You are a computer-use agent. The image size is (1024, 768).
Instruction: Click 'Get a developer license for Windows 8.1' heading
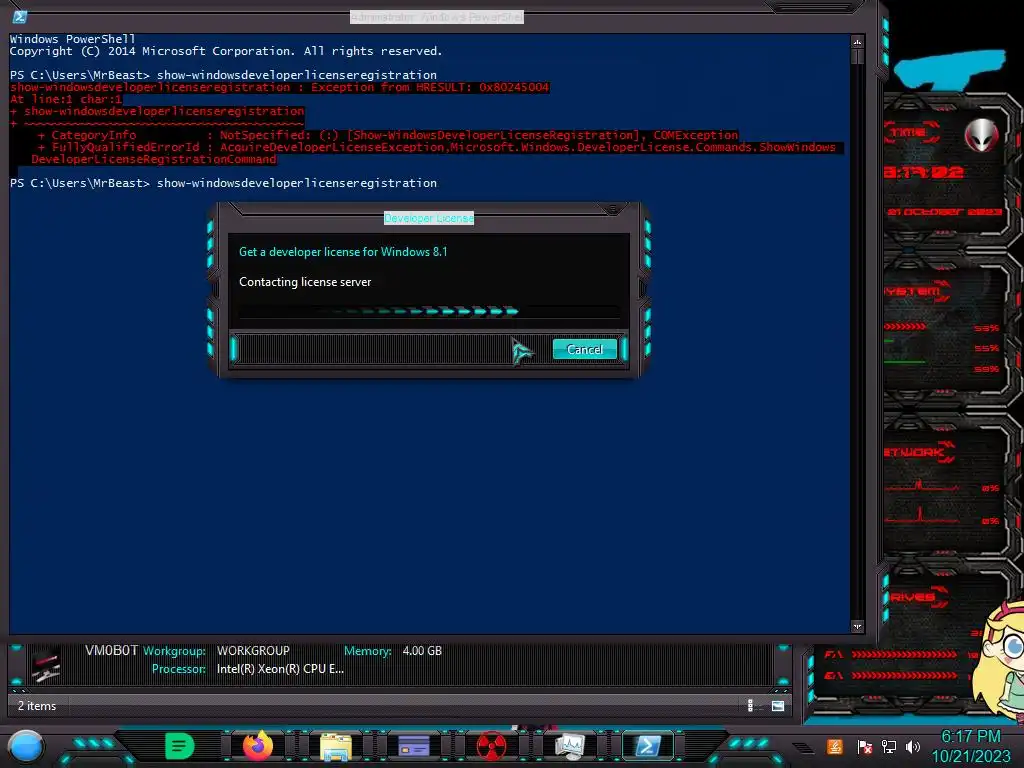coord(343,252)
